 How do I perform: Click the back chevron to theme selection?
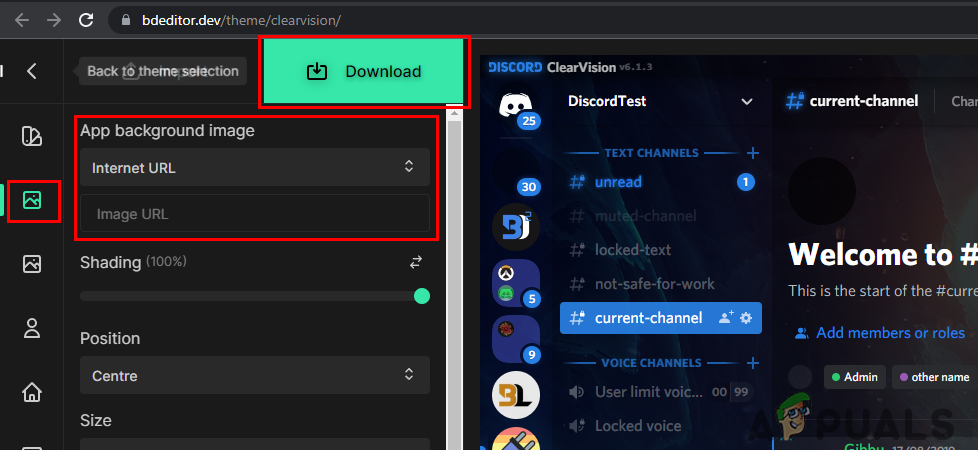32,71
